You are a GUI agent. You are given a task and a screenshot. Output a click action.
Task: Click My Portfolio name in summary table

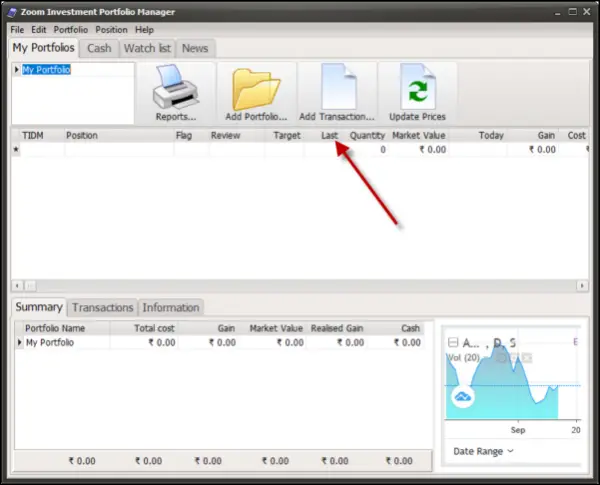pyautogui.click(x=50, y=342)
